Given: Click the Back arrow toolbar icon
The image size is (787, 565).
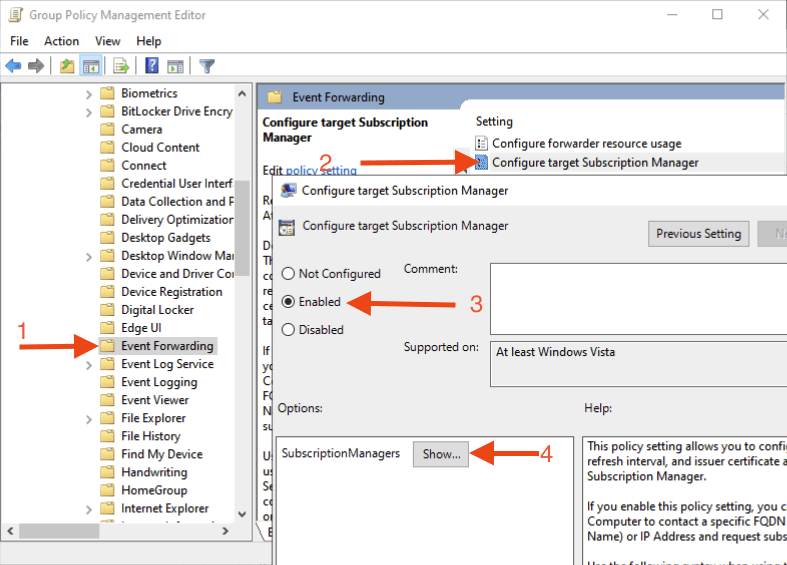Looking at the screenshot, I should coord(13,66).
